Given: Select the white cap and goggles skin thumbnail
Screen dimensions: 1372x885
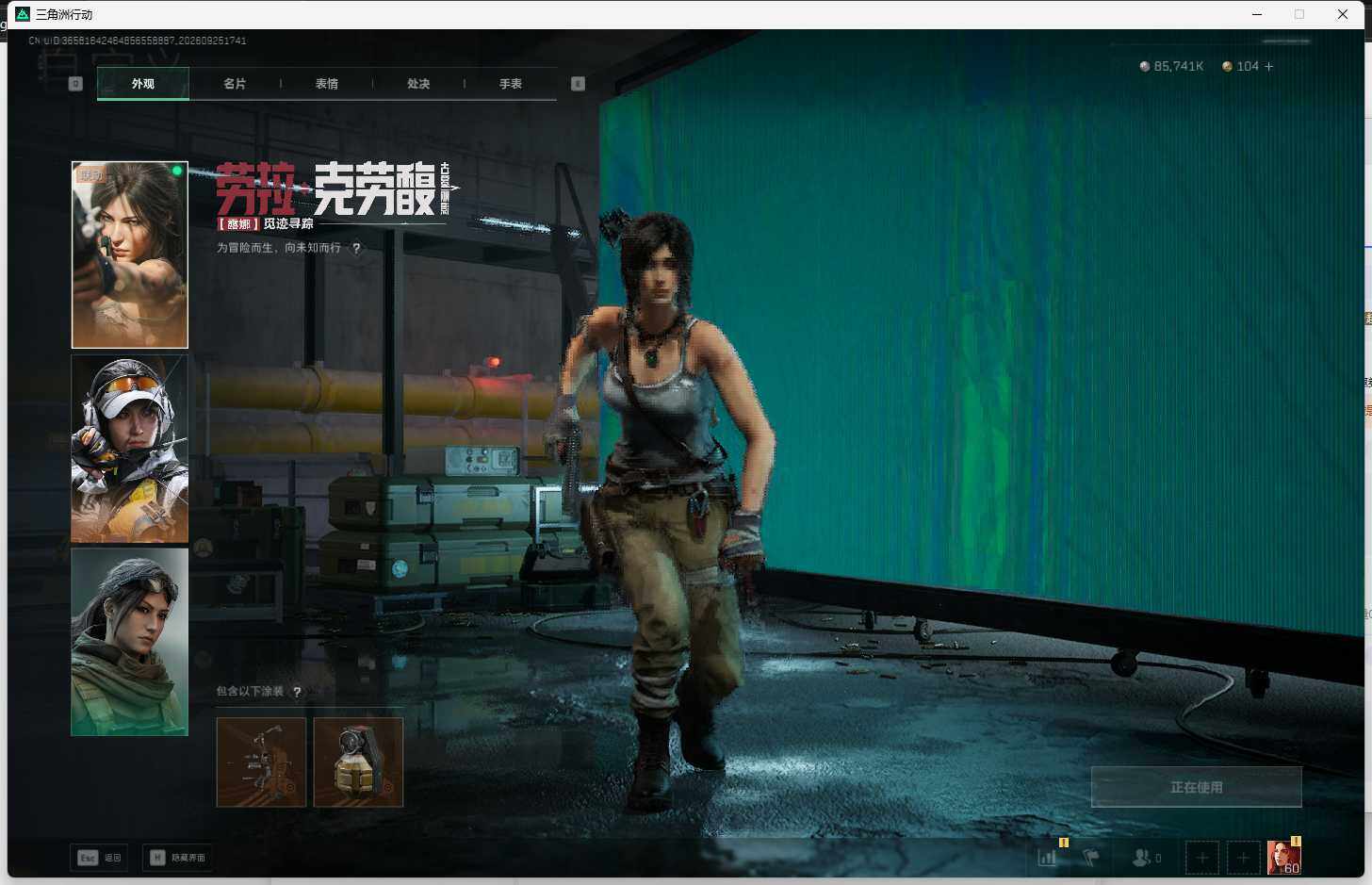Looking at the screenshot, I should (130, 449).
